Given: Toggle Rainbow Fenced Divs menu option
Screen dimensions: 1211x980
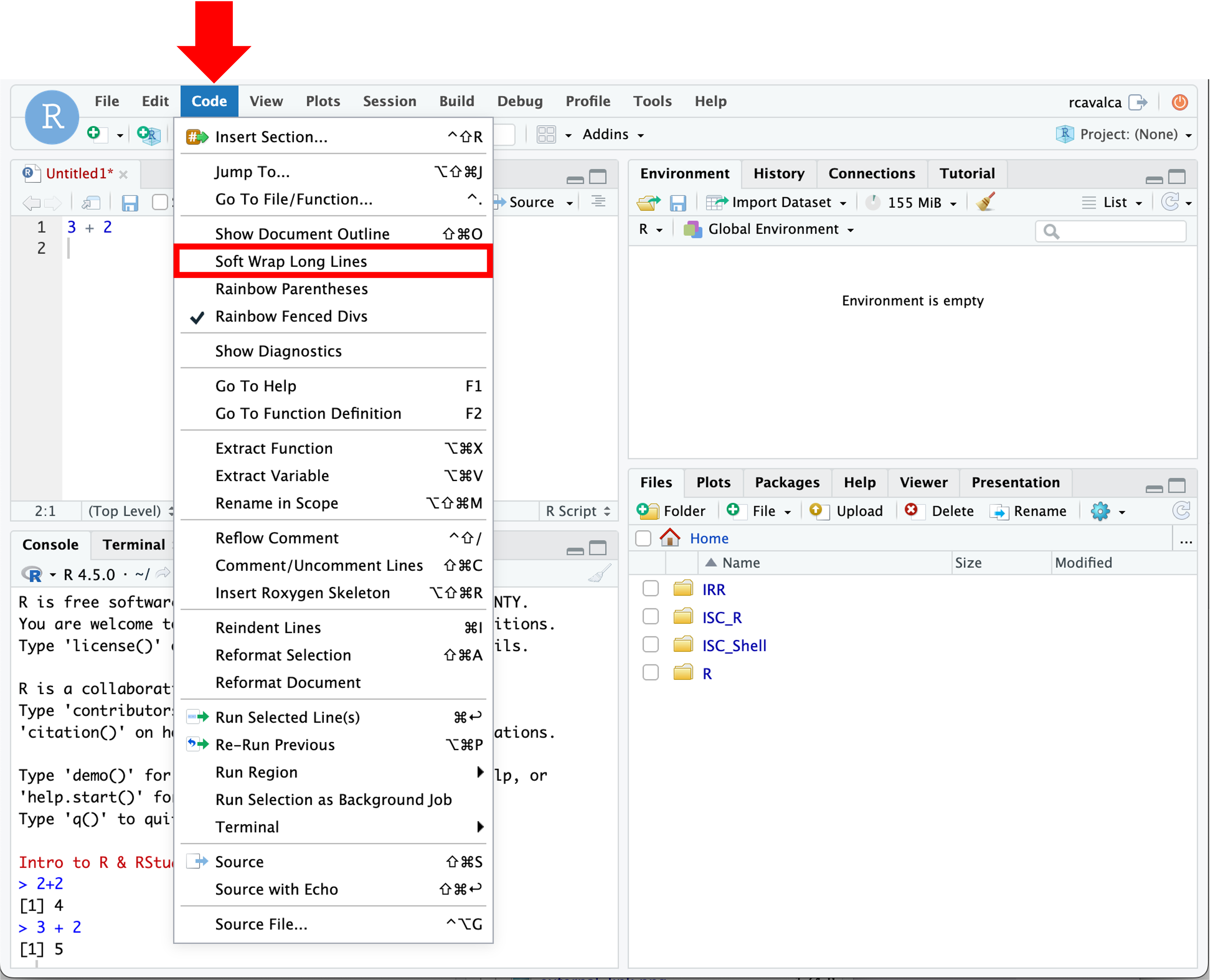Looking at the screenshot, I should click(291, 316).
